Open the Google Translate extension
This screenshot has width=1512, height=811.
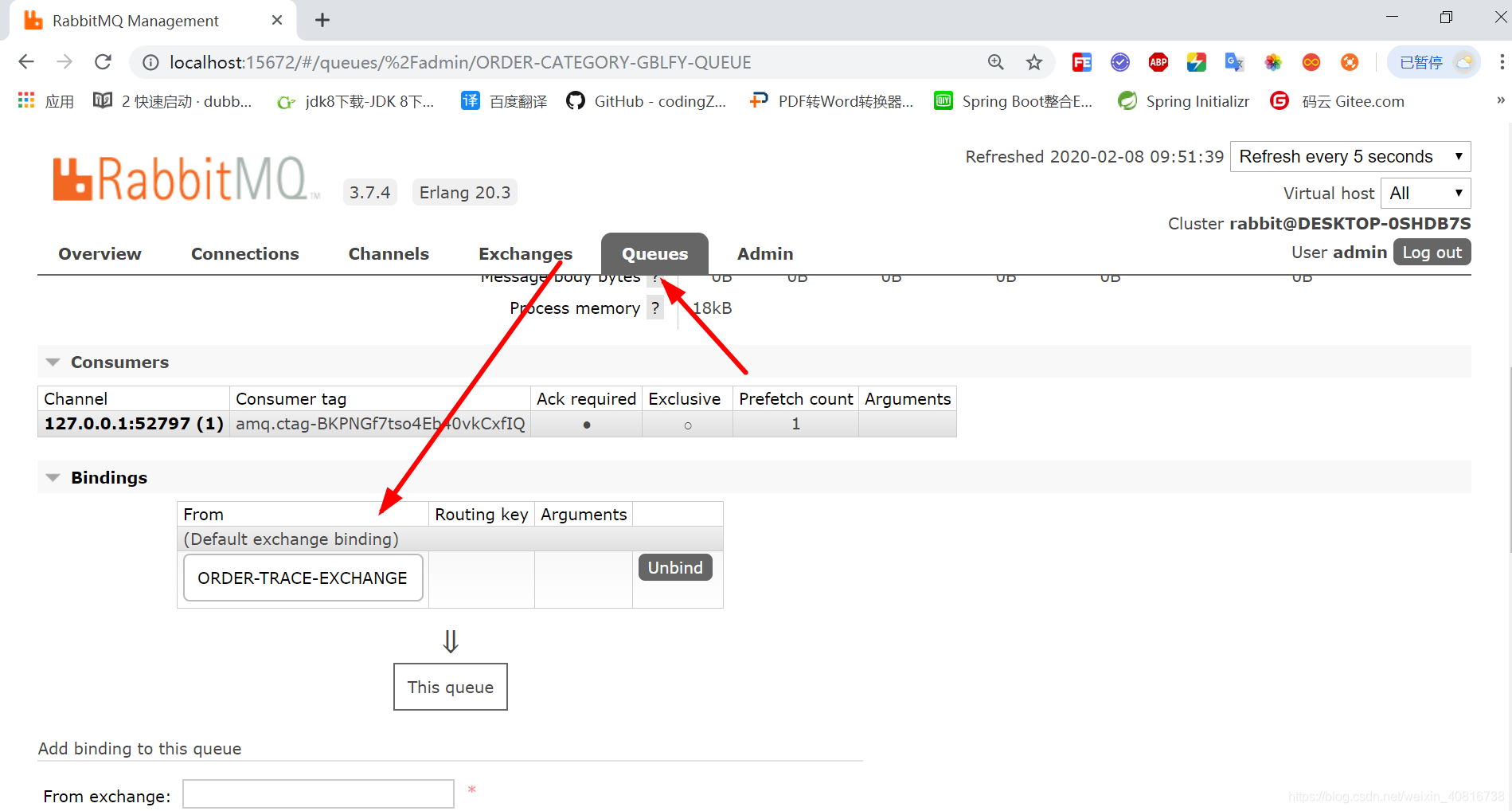[x=1235, y=62]
